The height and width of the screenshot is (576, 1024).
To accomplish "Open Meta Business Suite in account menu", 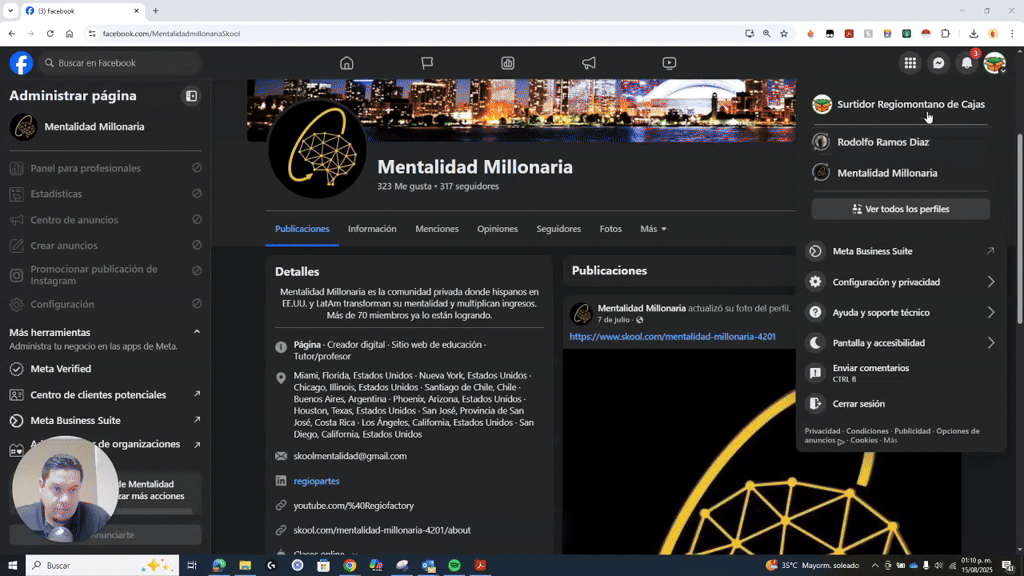I will (901, 251).
